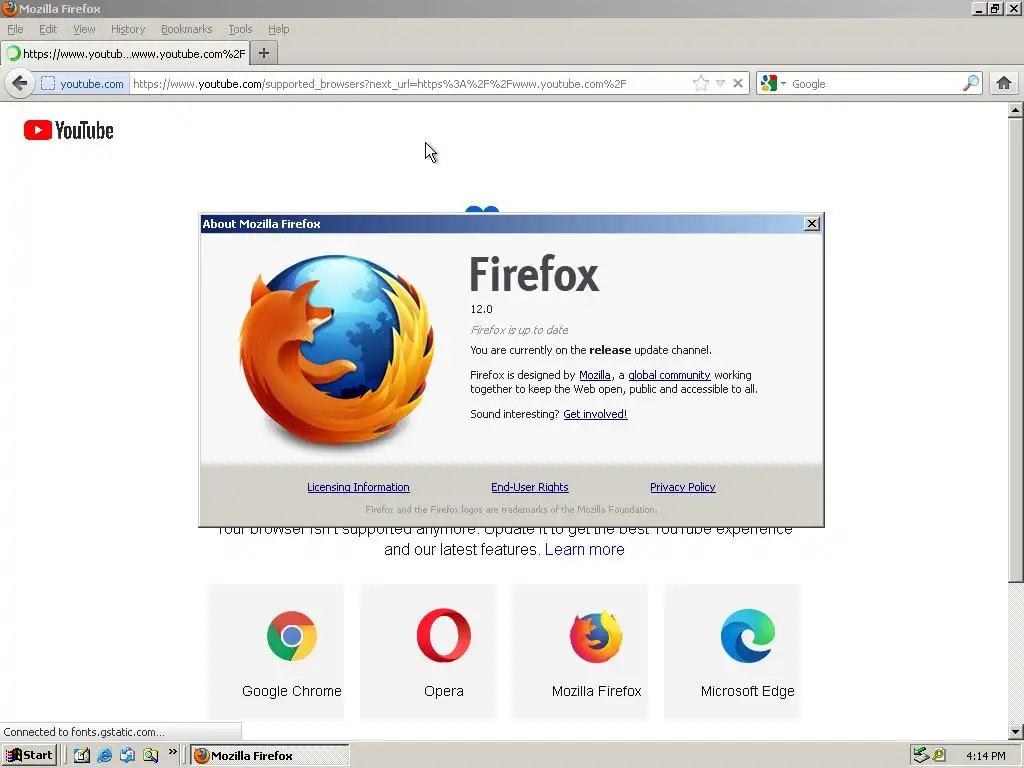This screenshot has width=1024, height=768.
Task: Click the bookmark star icon in address bar
Action: click(x=701, y=84)
